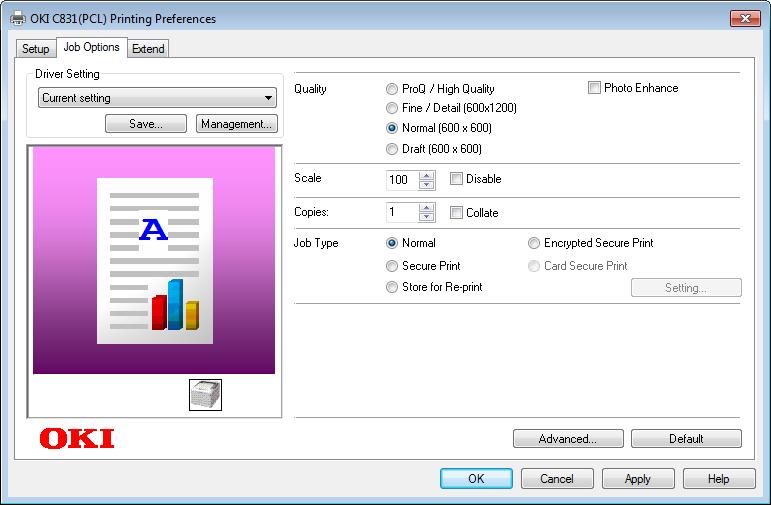Click the red OKI logo

click(77, 438)
